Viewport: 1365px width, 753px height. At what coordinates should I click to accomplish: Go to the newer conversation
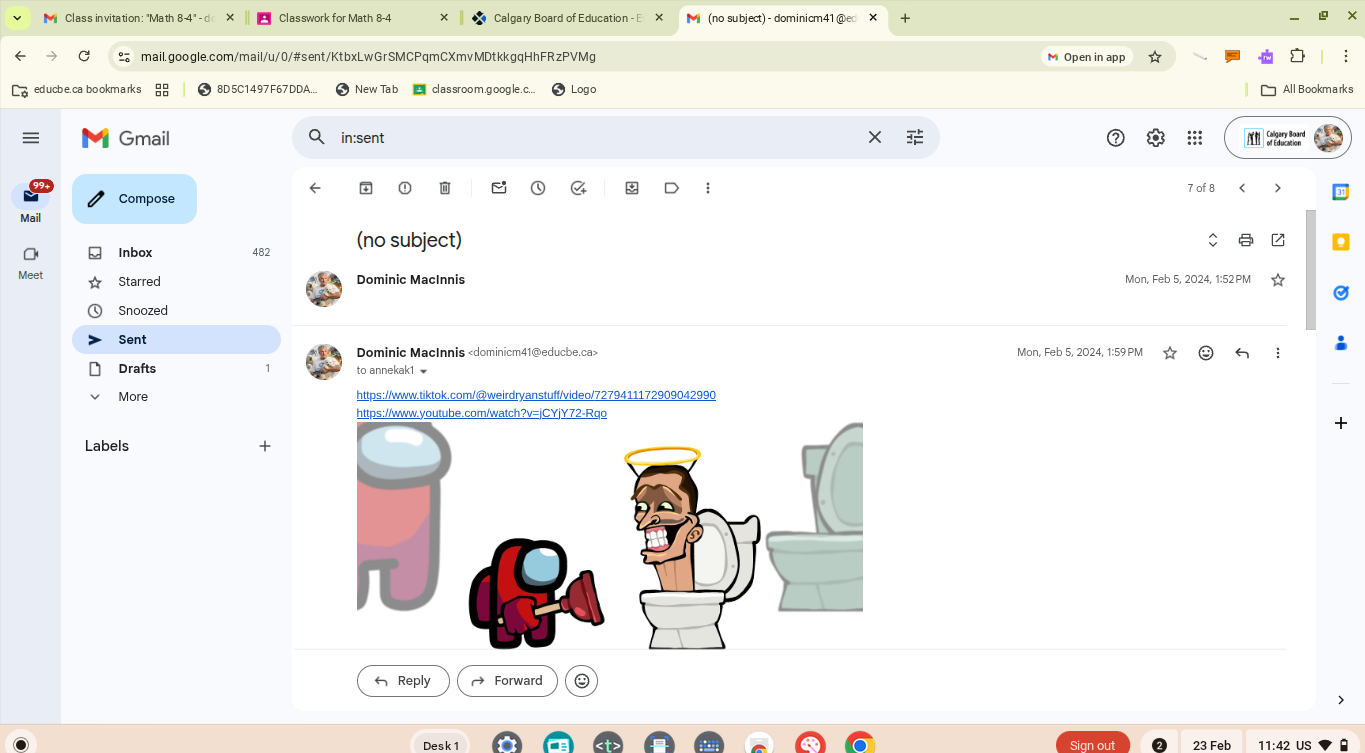click(1242, 188)
